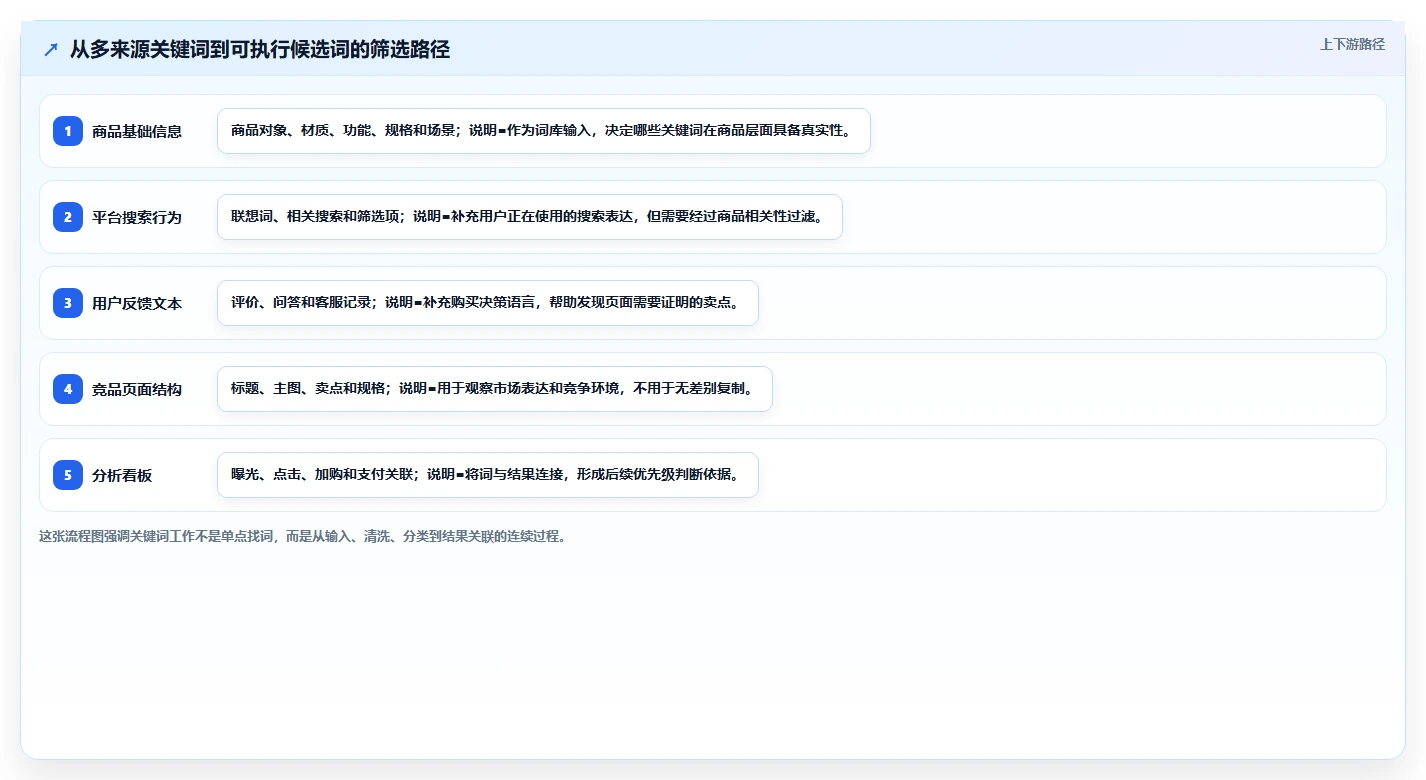Viewport: 1426px width, 780px height.
Task: Select the 用户反馈文本 step label
Action: click(x=137, y=303)
